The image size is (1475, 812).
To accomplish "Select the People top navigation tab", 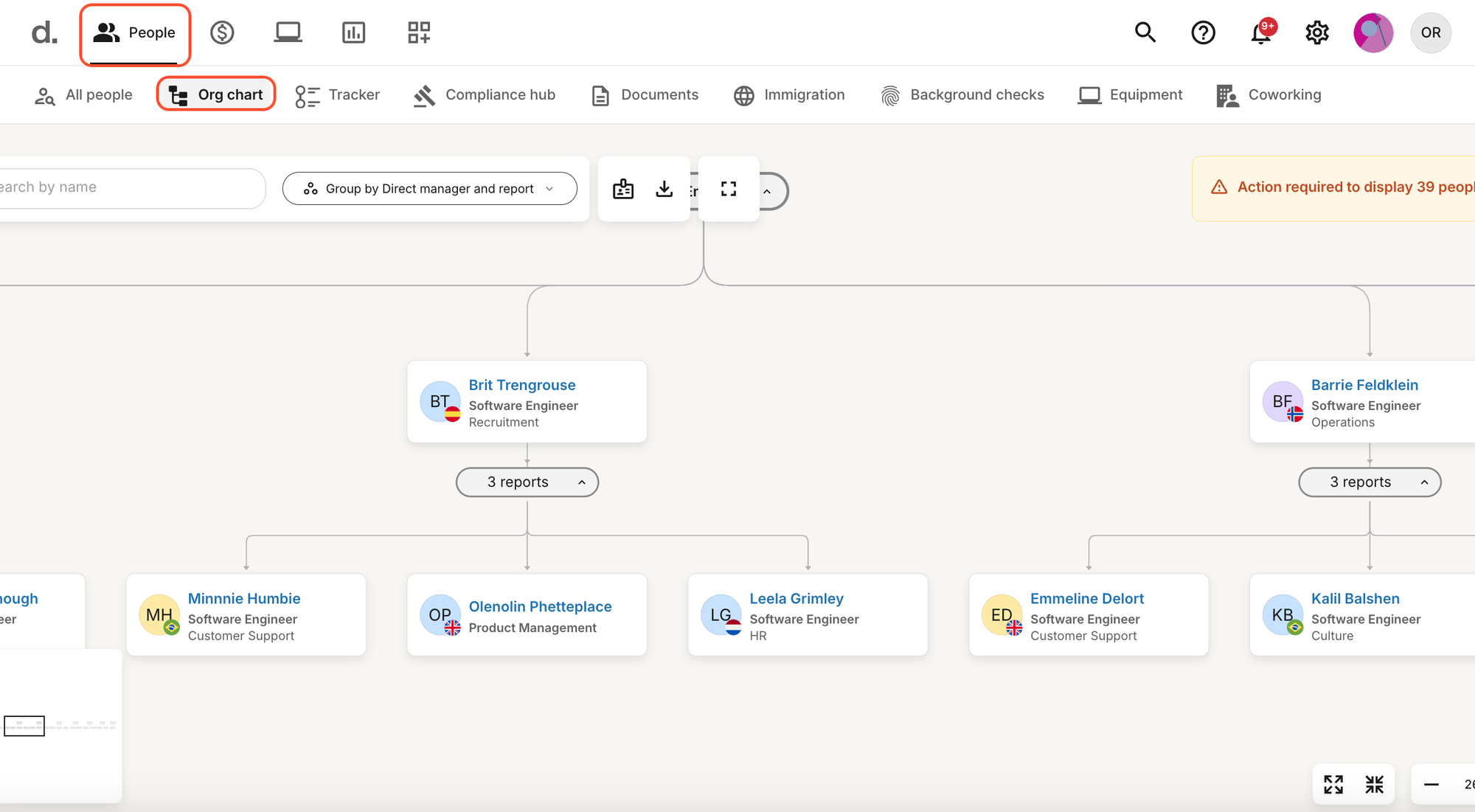I will click(x=135, y=33).
